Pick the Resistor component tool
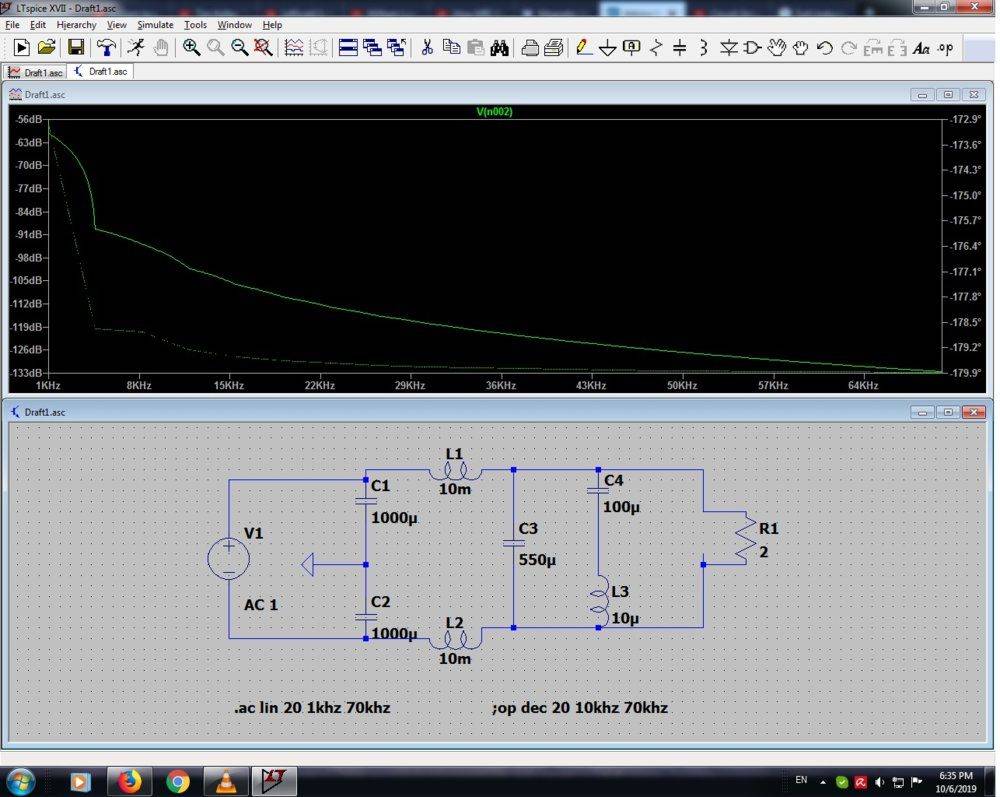This screenshot has height=797, width=1000. 656,47
